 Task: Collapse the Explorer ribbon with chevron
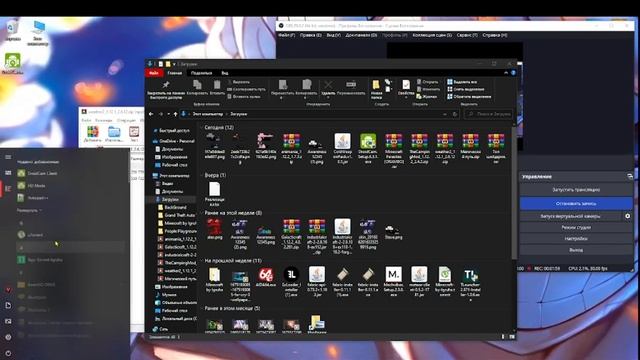coord(506,73)
